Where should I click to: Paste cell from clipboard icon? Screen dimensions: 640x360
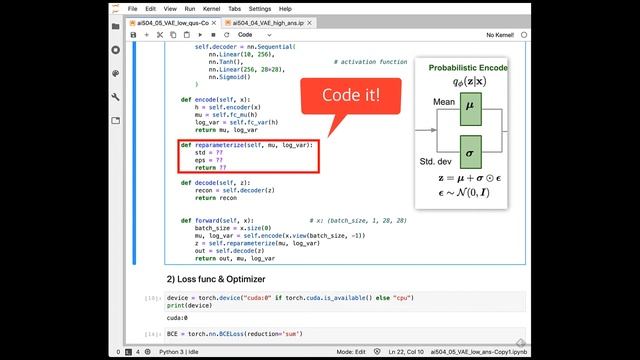[187, 35]
